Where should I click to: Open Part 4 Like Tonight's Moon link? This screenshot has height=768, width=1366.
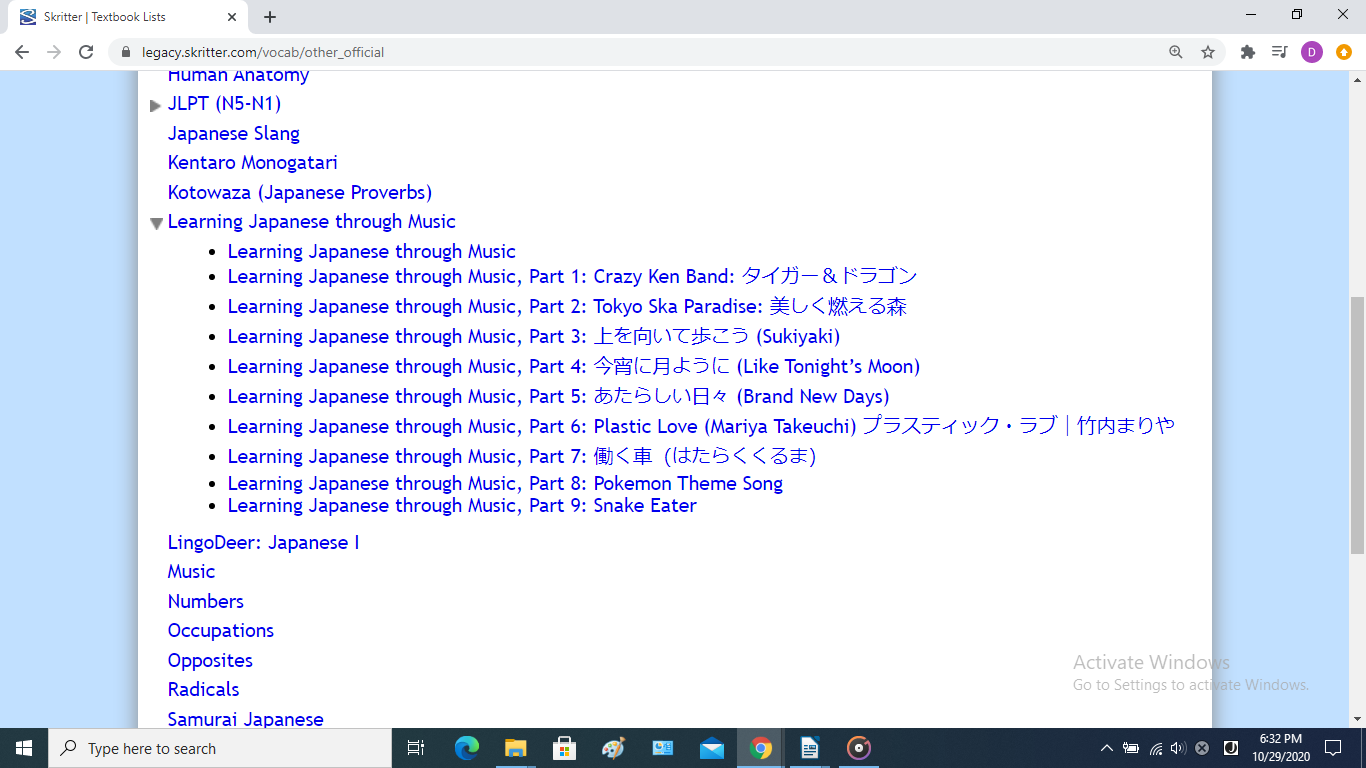pos(574,366)
